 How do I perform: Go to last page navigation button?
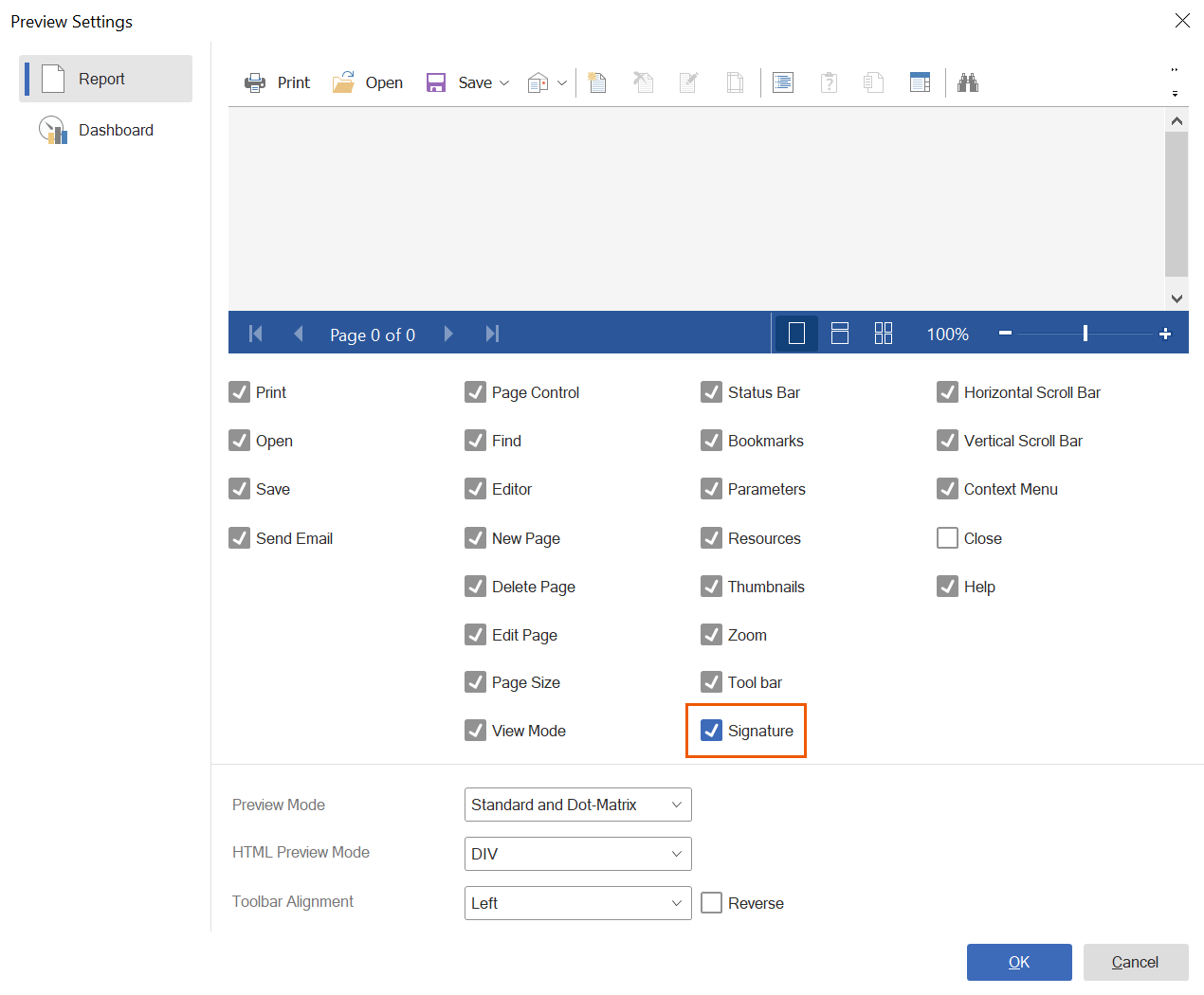click(492, 334)
